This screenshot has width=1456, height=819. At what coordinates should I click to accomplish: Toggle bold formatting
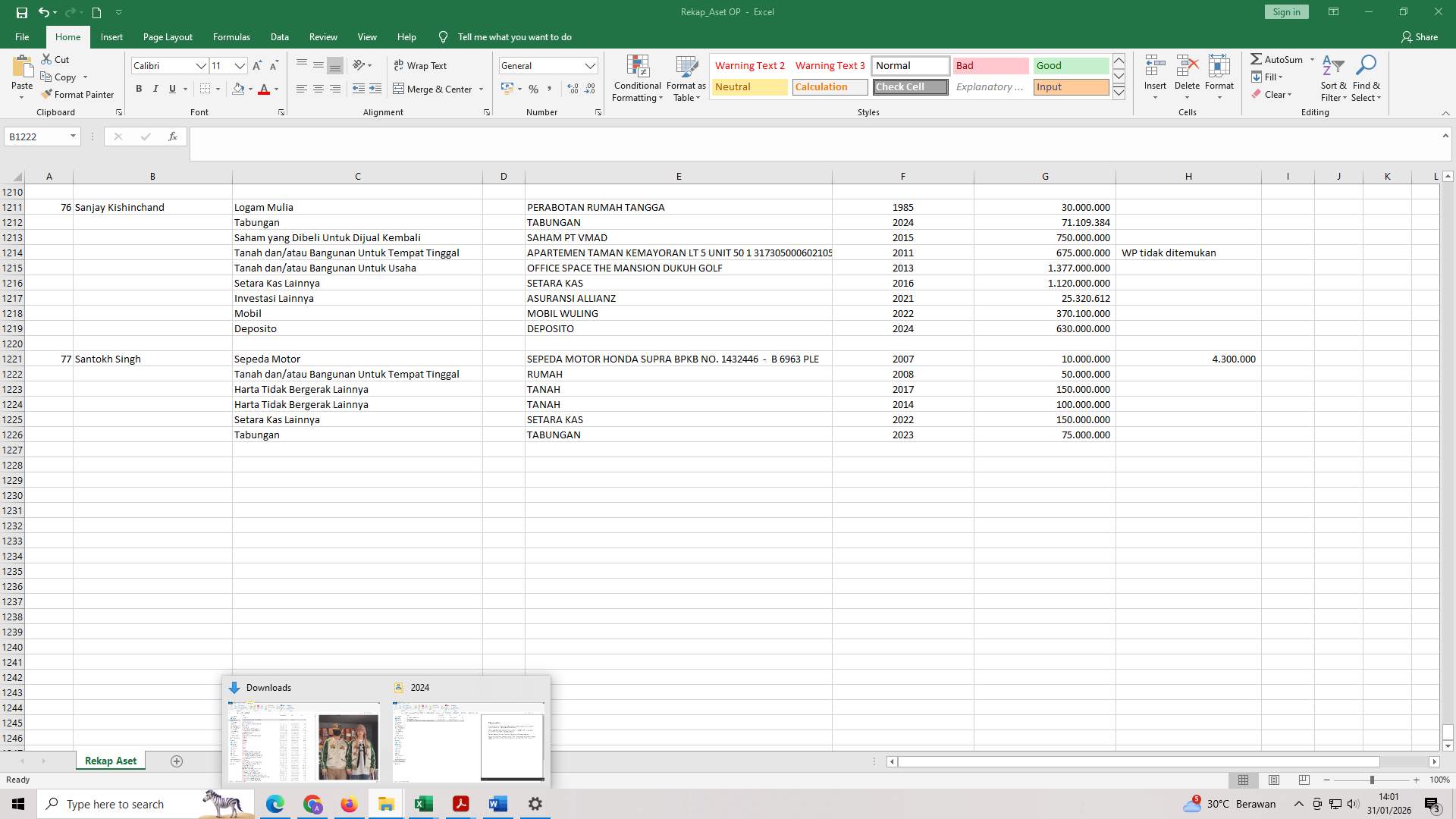click(139, 89)
